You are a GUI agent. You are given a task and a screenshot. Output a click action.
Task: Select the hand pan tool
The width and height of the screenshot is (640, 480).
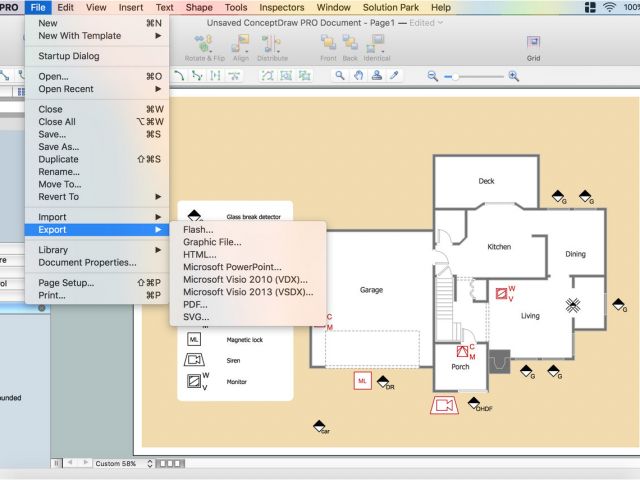(x=358, y=76)
